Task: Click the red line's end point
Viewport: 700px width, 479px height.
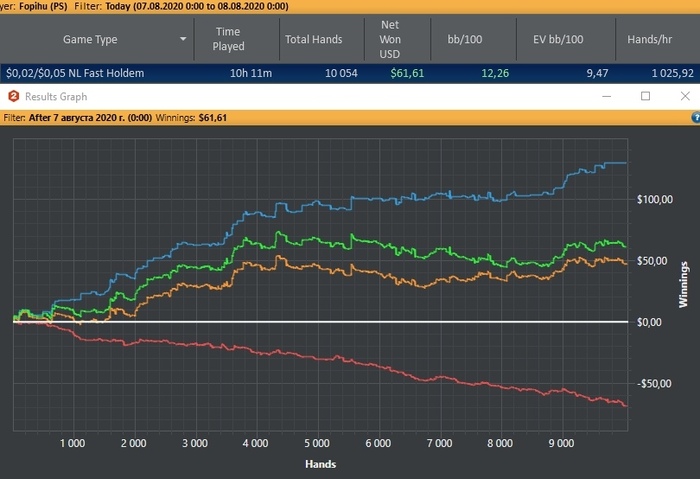Action: click(626, 406)
